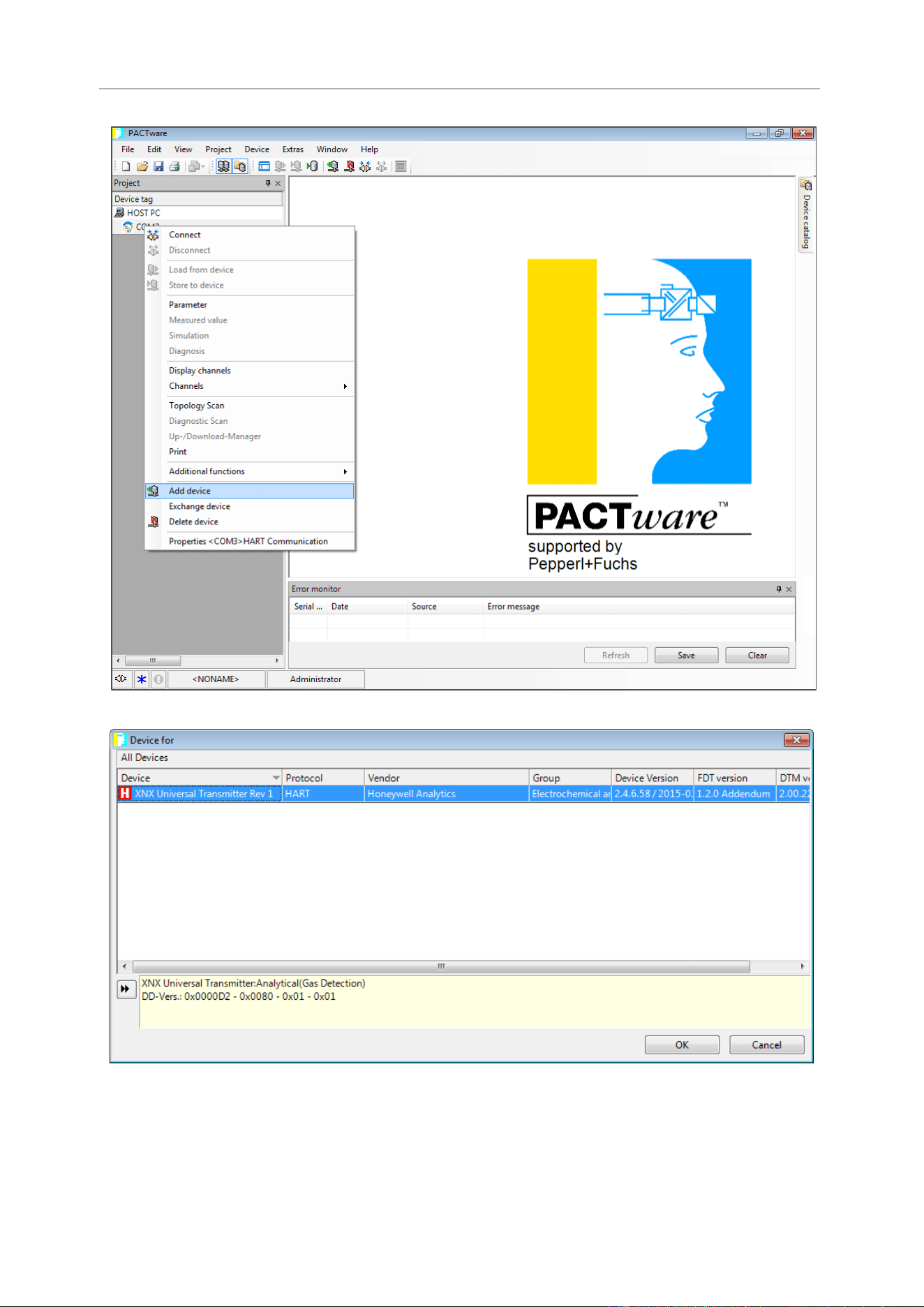
Task: Sort by the Device column header dropdown
Action: tap(276, 778)
